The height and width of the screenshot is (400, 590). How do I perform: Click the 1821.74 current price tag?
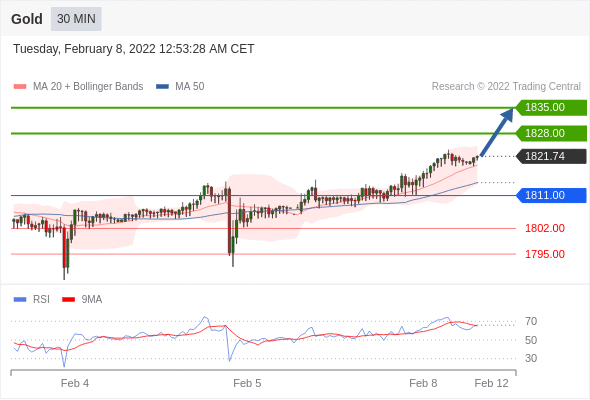coord(551,156)
